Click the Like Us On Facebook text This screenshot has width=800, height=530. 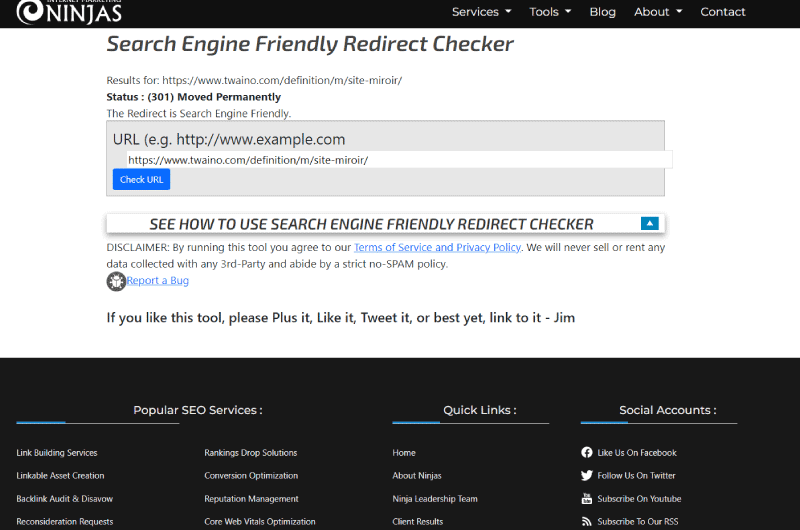click(637, 452)
